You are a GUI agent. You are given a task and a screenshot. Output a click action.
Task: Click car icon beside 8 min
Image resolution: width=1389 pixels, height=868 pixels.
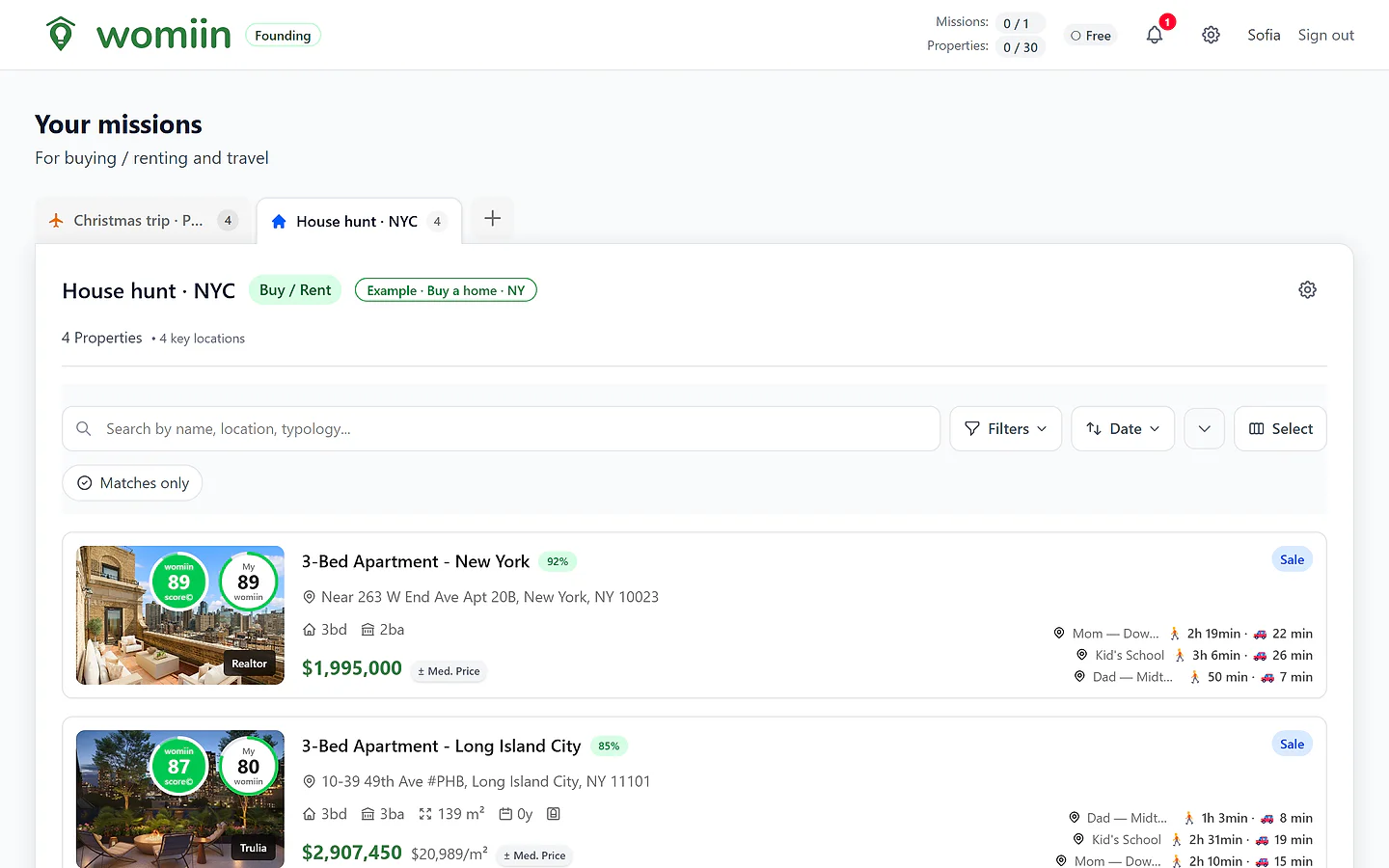click(x=1267, y=818)
